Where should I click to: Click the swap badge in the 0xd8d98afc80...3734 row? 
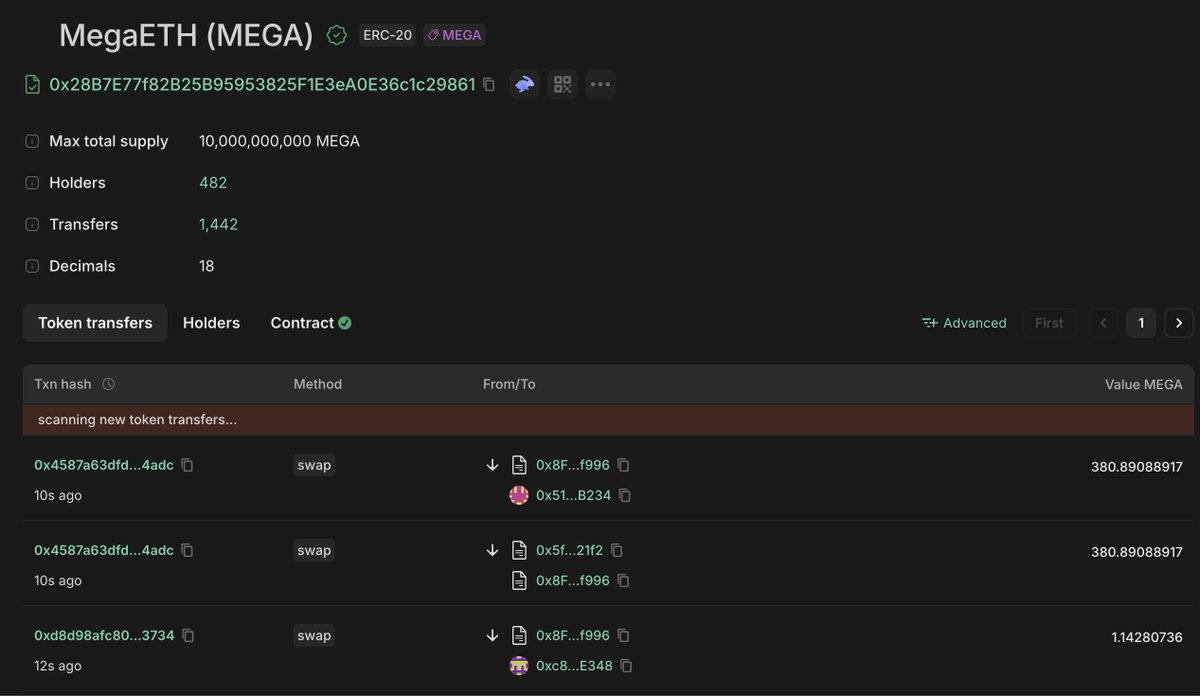tap(314, 635)
